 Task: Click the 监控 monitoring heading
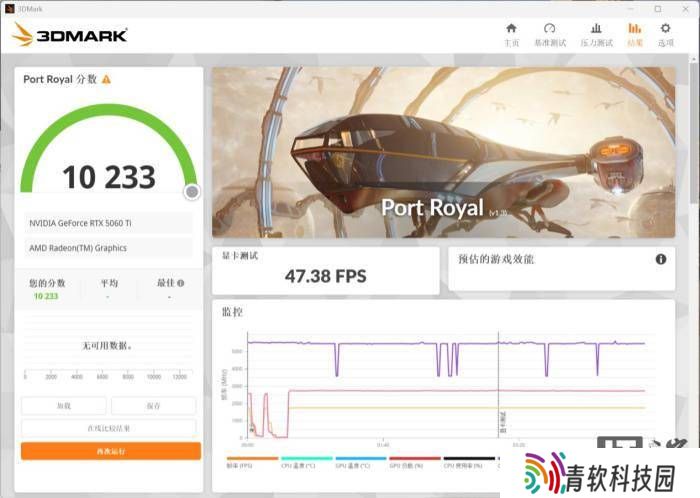(x=232, y=312)
